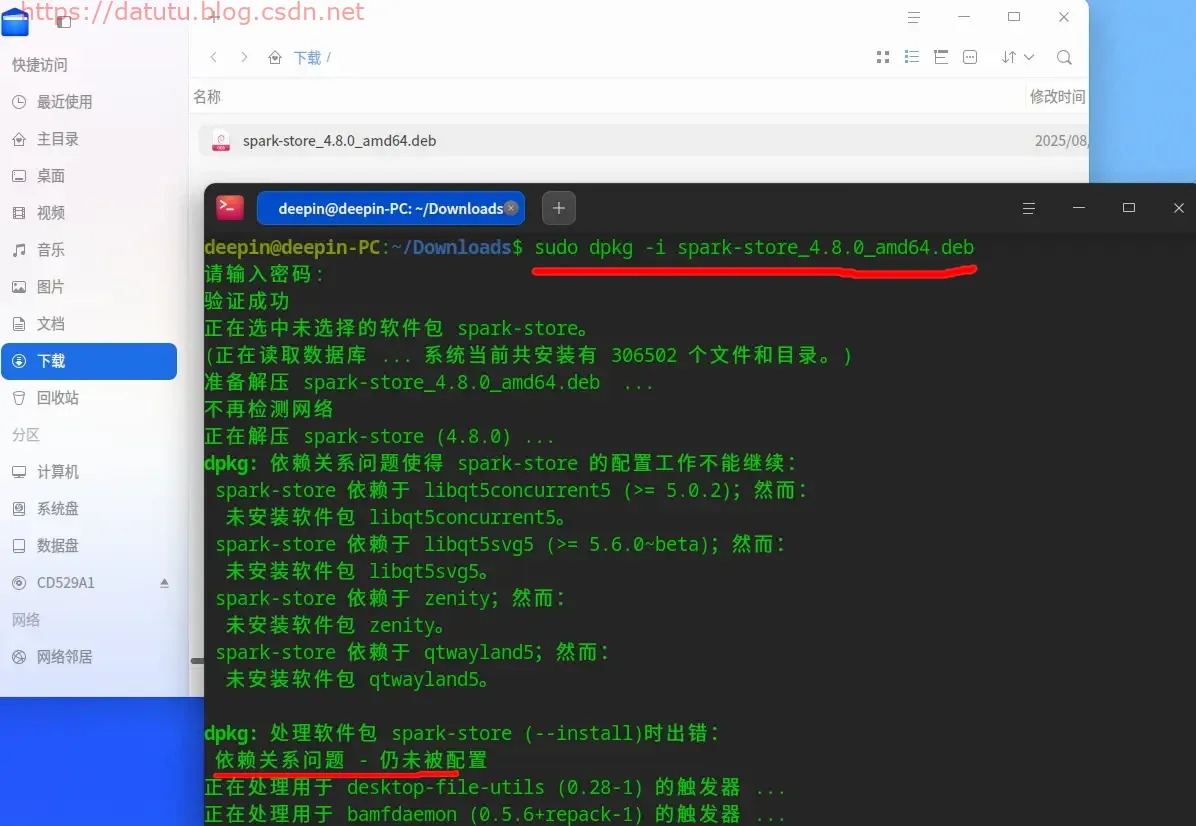Go back with the left arrow
Screen dimensions: 1196x826
pyautogui.click(x=214, y=57)
